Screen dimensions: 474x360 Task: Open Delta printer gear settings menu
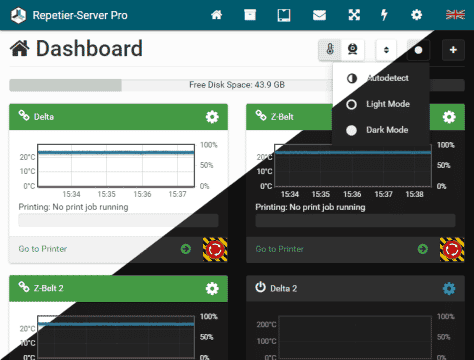212,117
